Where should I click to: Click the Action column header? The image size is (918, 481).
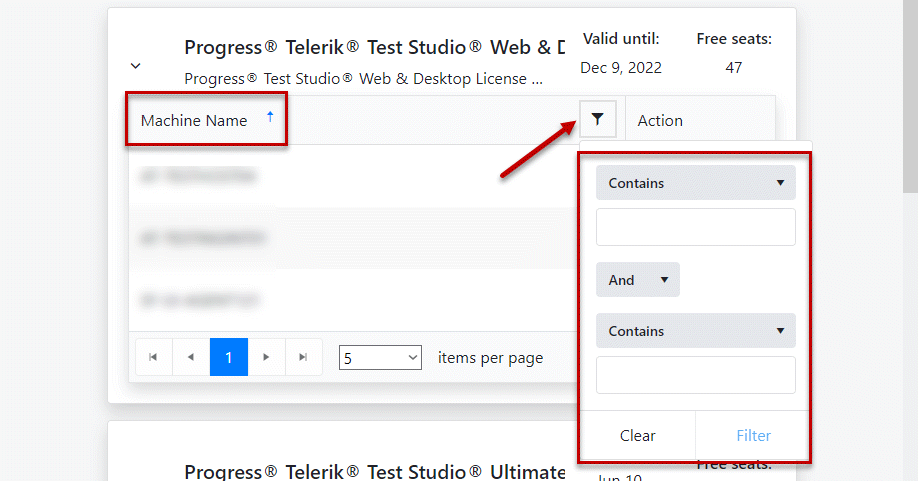660,121
